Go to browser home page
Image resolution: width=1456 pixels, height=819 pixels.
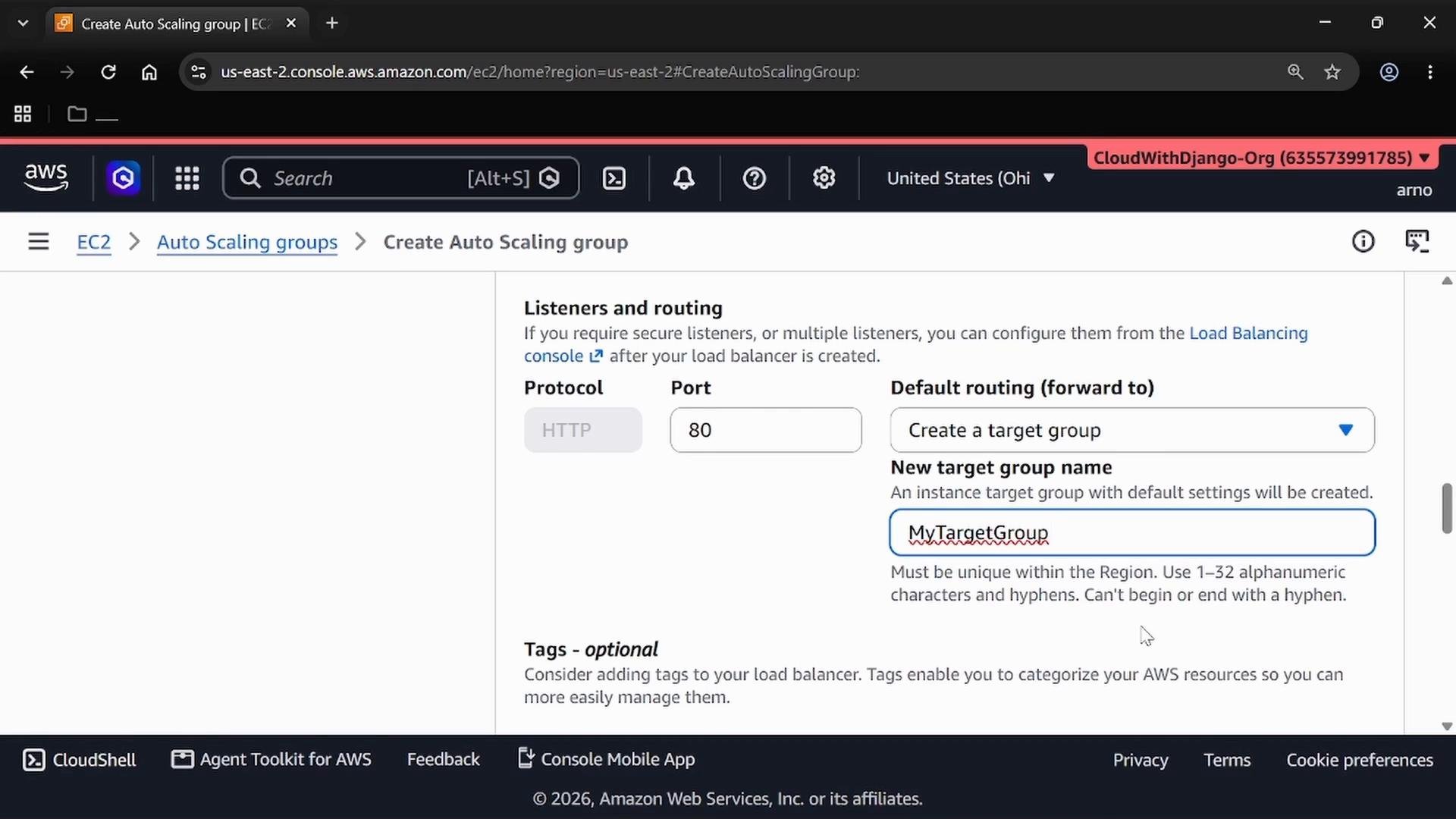[149, 72]
